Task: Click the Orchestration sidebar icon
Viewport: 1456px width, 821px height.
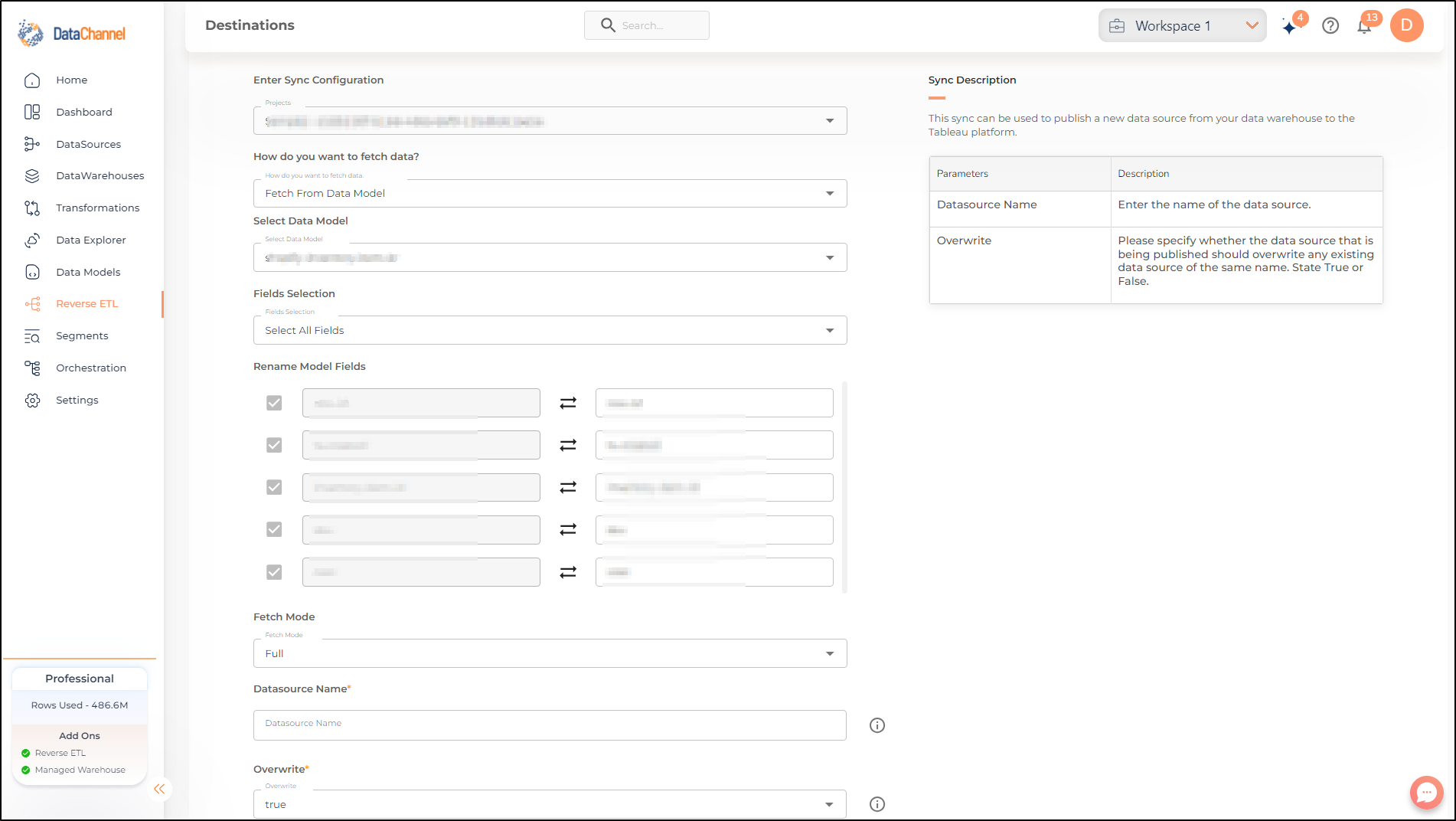Action: (x=32, y=368)
